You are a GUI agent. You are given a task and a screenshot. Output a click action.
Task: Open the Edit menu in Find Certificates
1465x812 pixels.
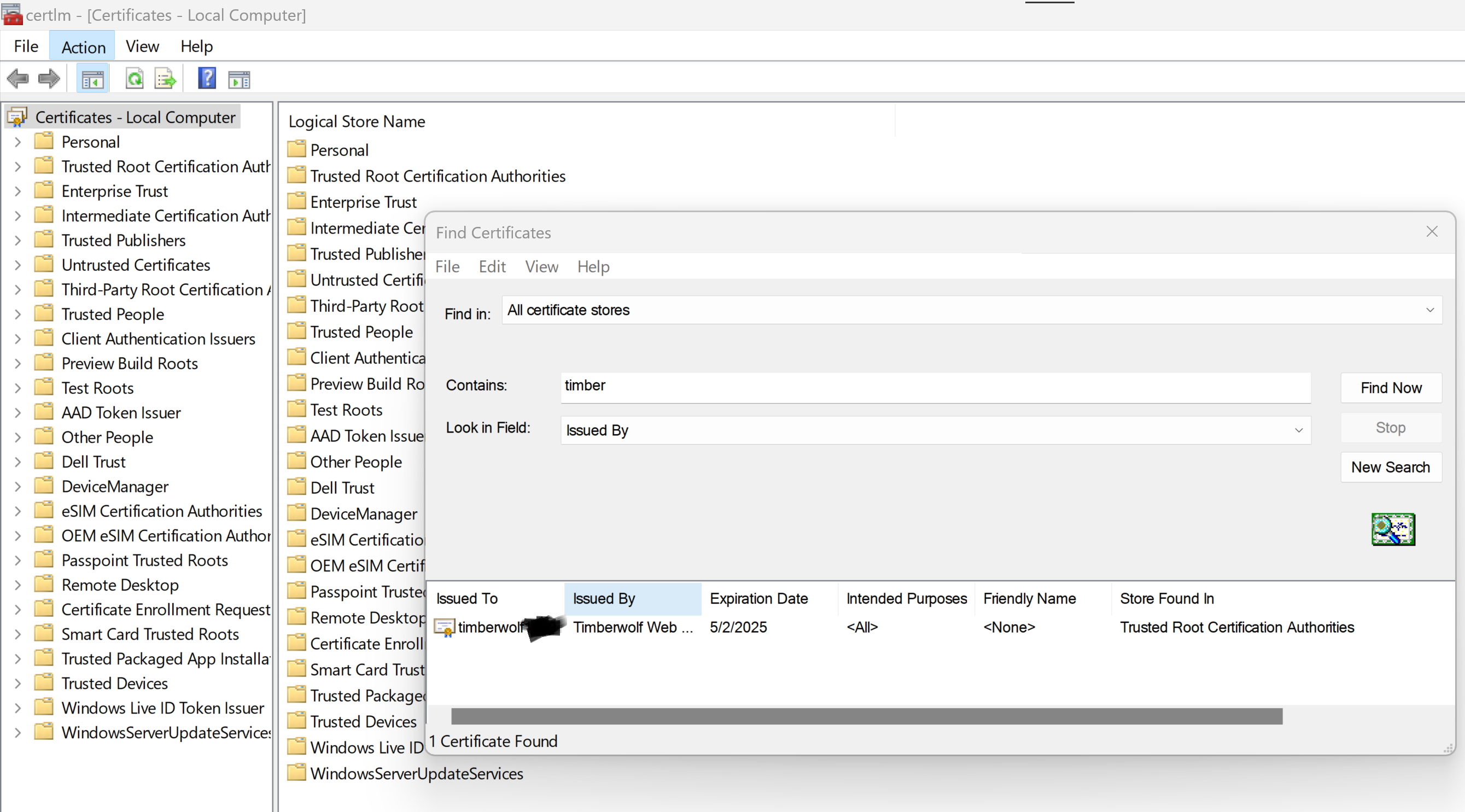pos(492,267)
